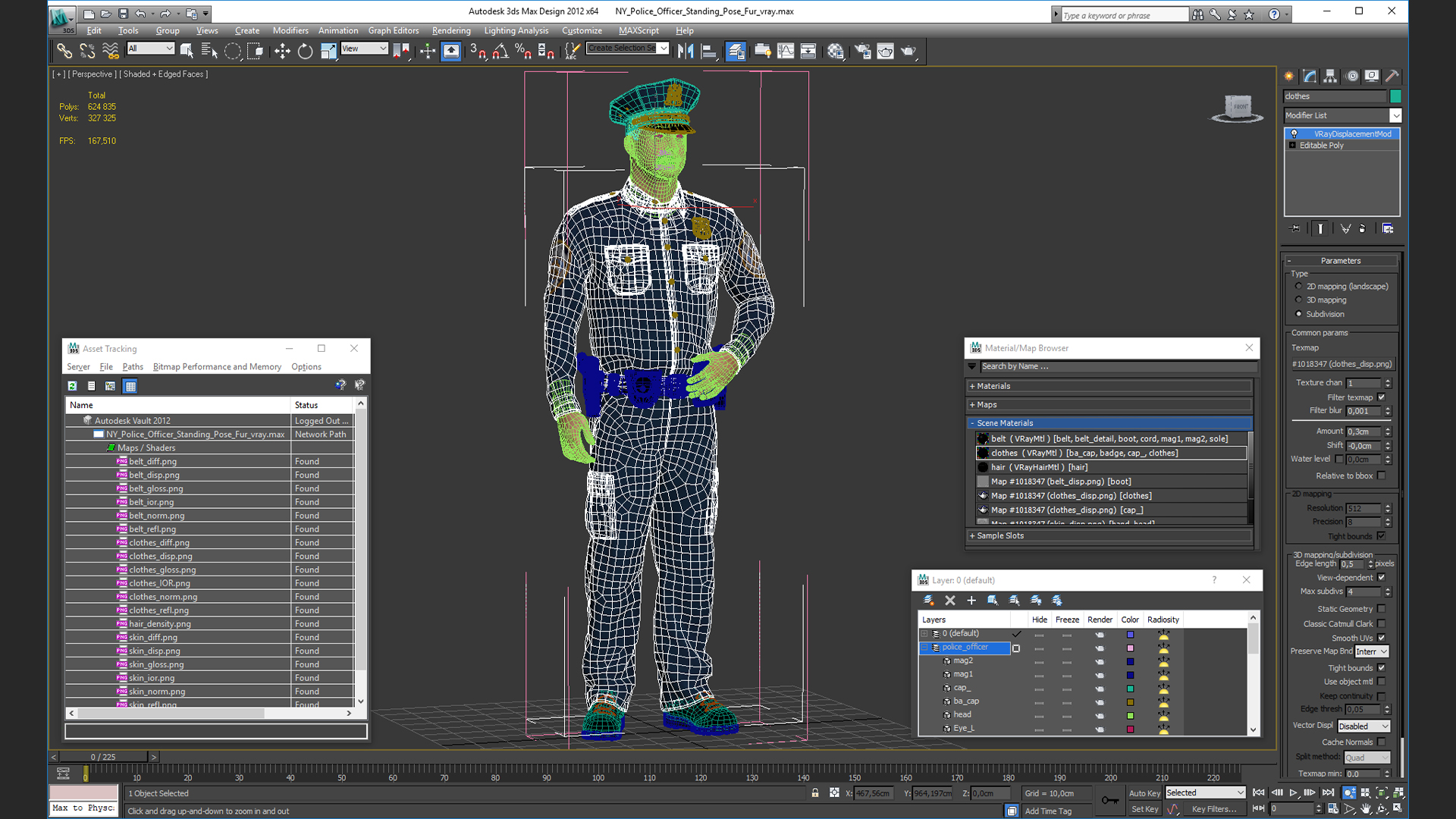Image resolution: width=1456 pixels, height=819 pixels.
Task: Select 3D mapping radio button
Action: 1299,300
